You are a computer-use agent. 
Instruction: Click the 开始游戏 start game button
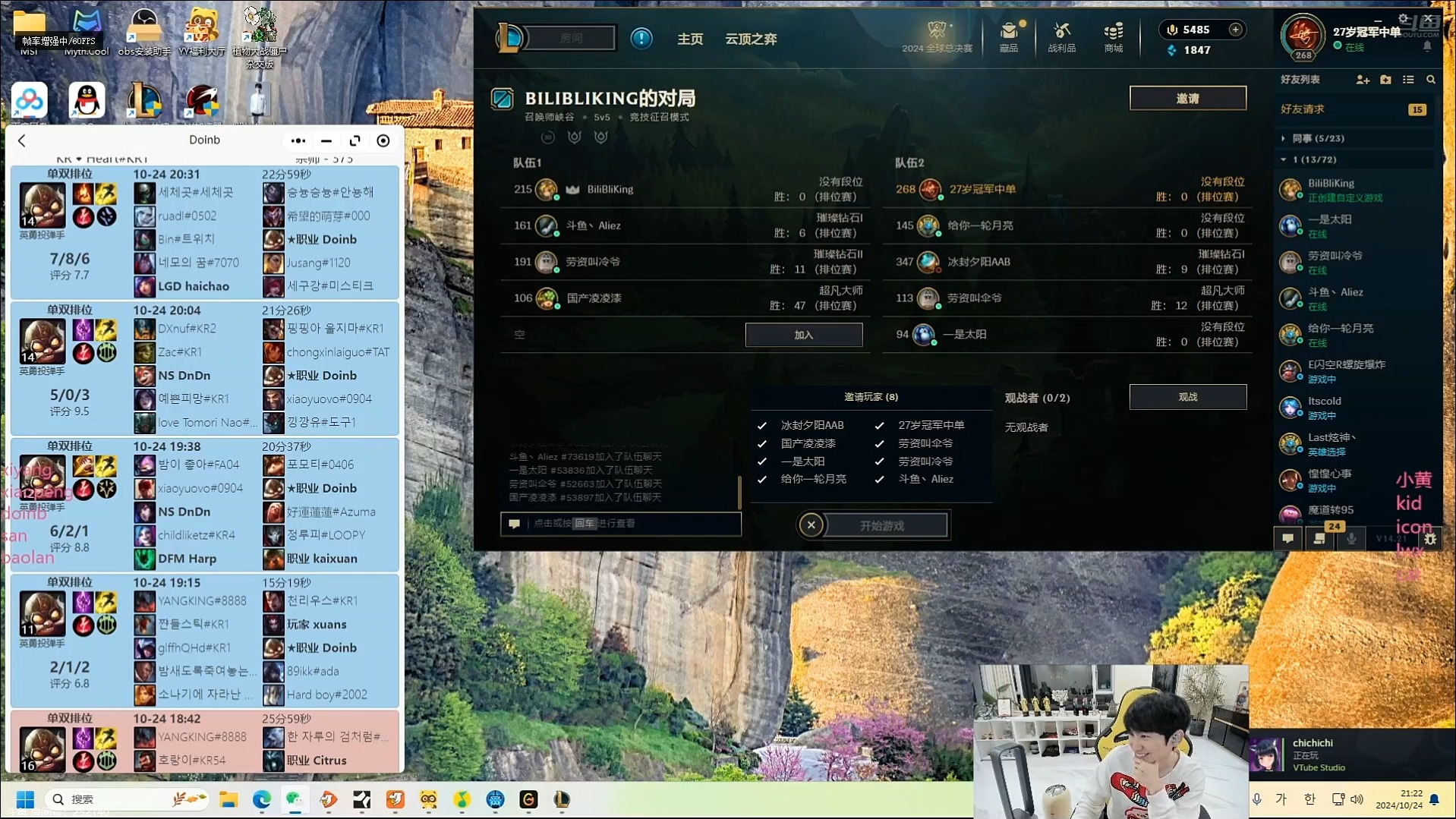885,525
